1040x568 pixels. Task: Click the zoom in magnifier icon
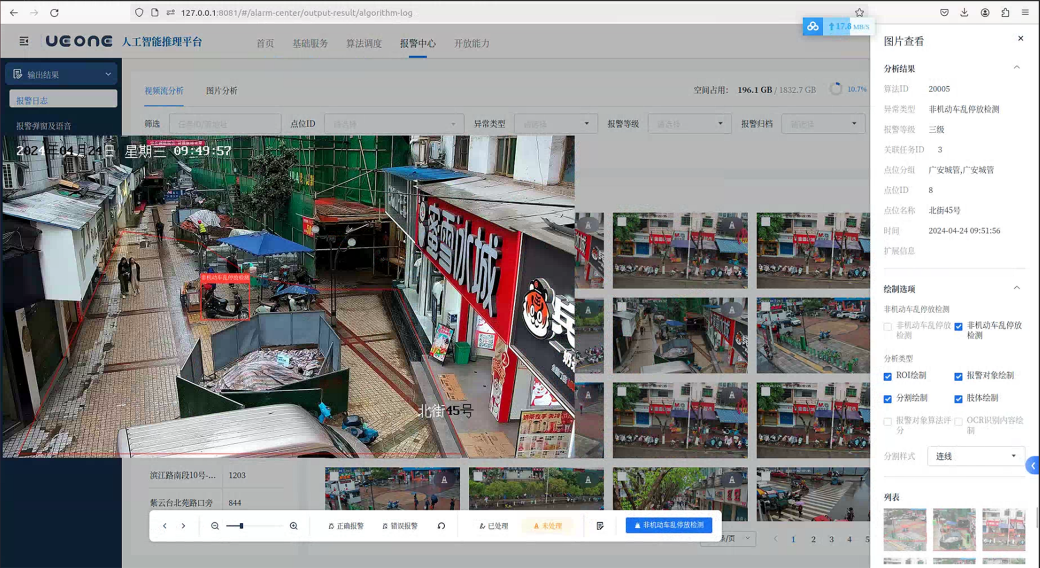[293, 526]
